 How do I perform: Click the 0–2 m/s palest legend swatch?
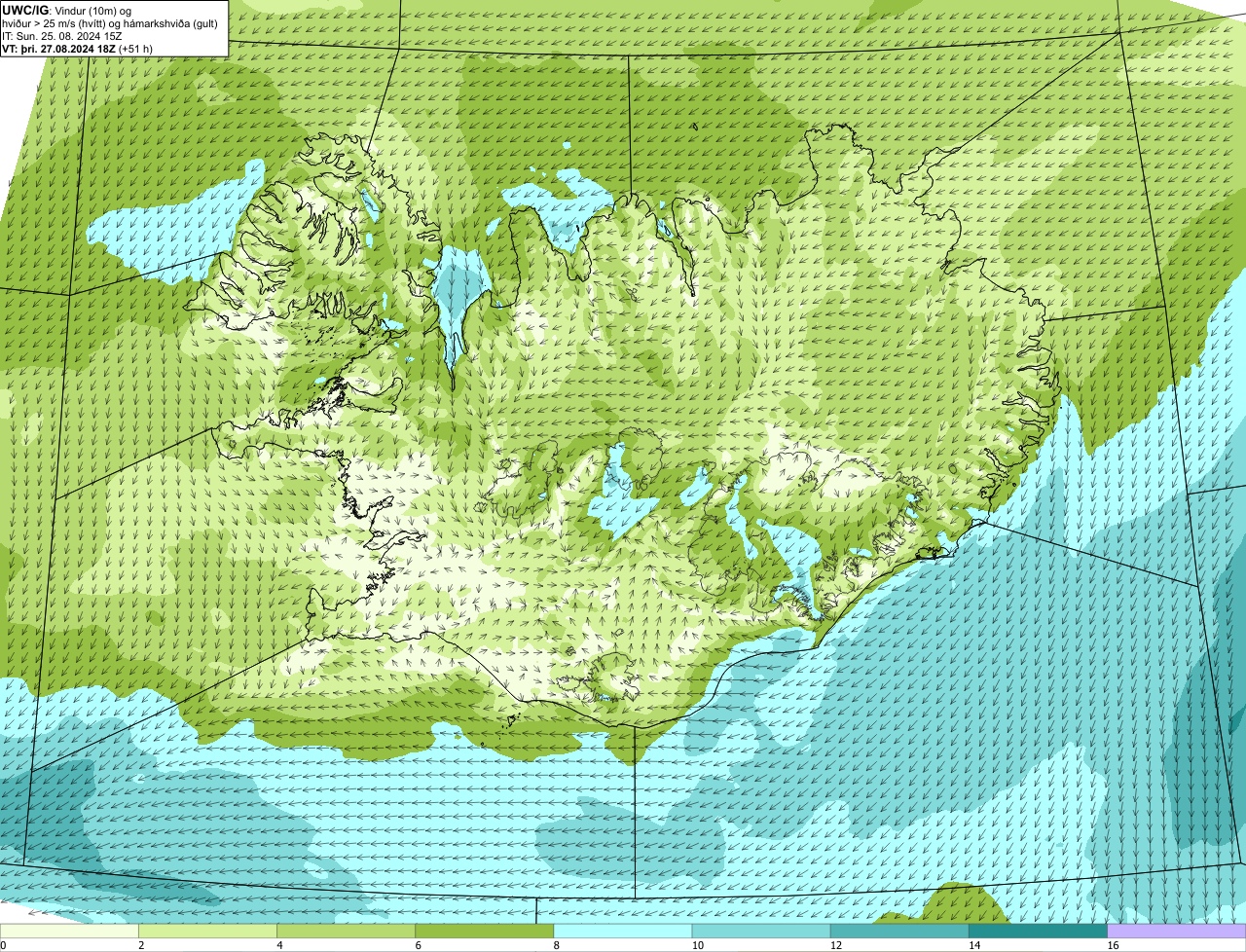point(69,931)
